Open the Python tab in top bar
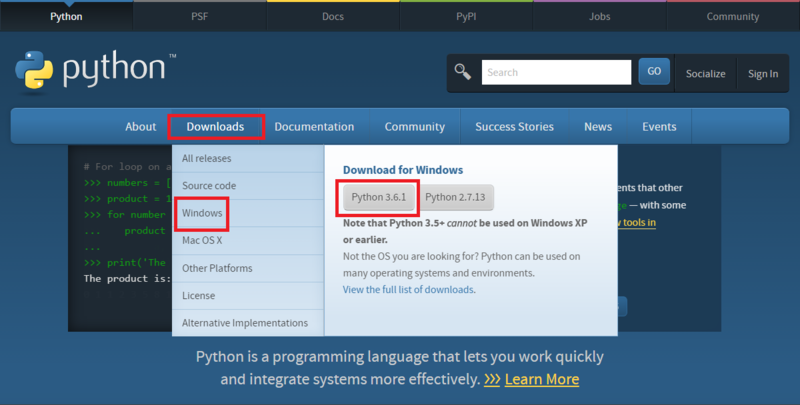Image resolution: width=800 pixels, height=405 pixels. click(x=66, y=16)
